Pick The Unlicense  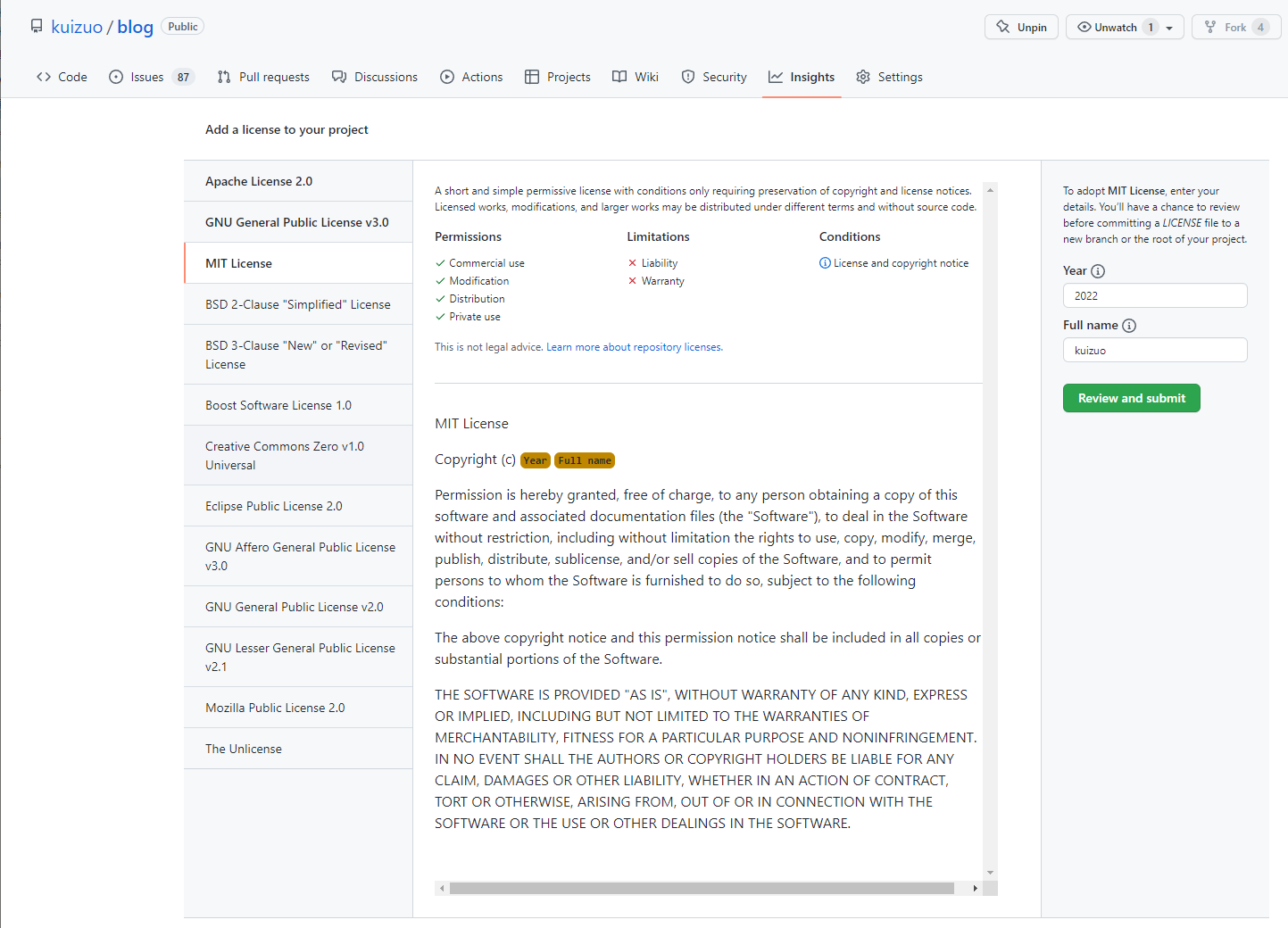[298, 749]
